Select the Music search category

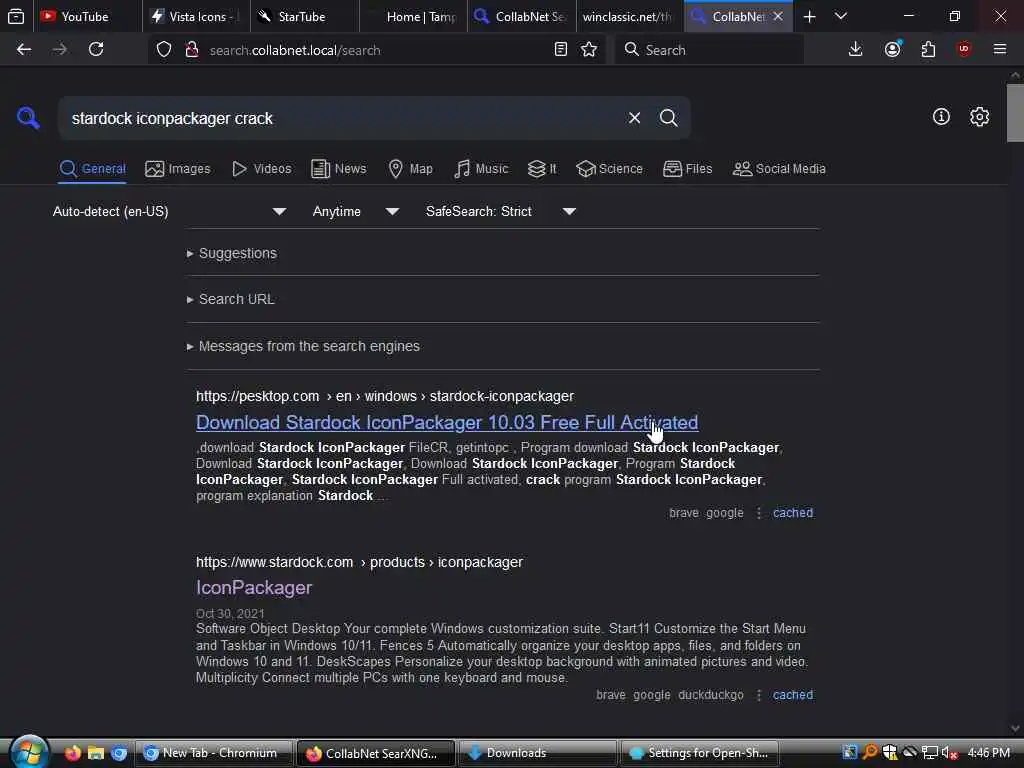[x=481, y=169]
